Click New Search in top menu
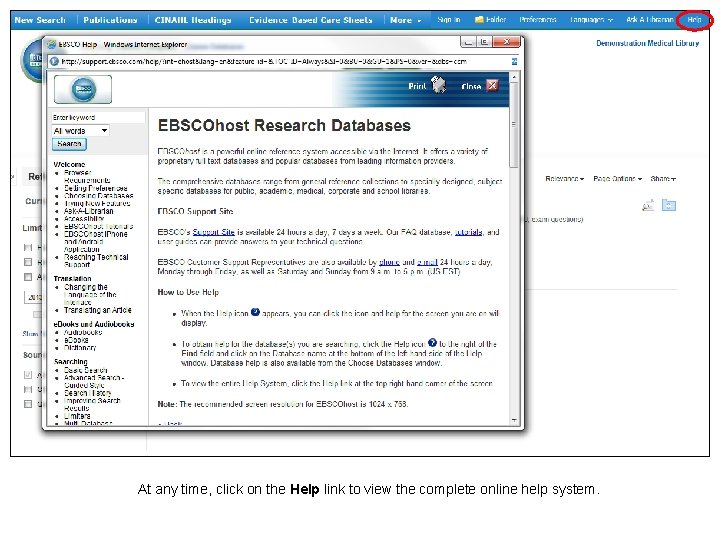720x540 pixels. pyautogui.click(x=40, y=20)
